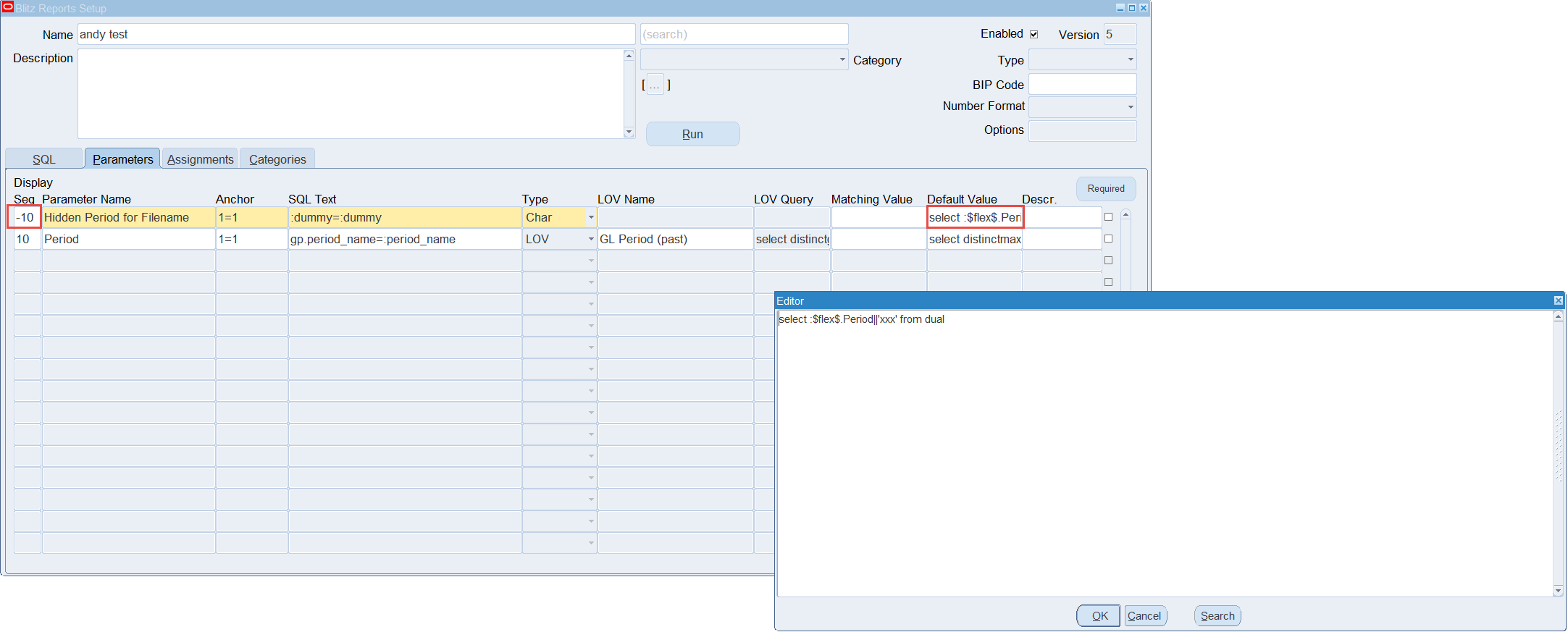Select the Parameters tab
The width and height of the screenshot is (1568, 632).
click(x=122, y=159)
